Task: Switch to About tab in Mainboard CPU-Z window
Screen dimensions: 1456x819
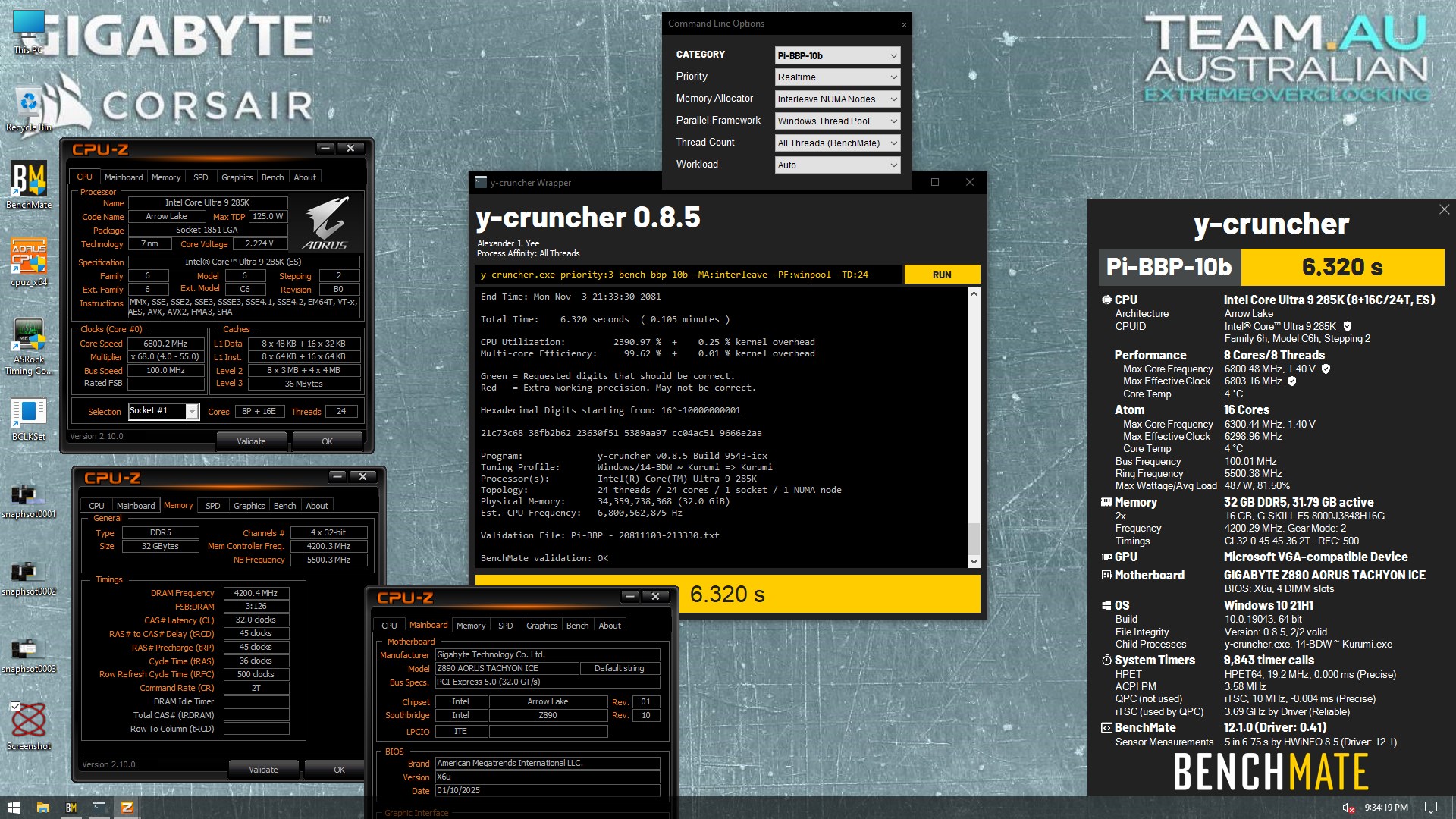Action: coord(610,626)
